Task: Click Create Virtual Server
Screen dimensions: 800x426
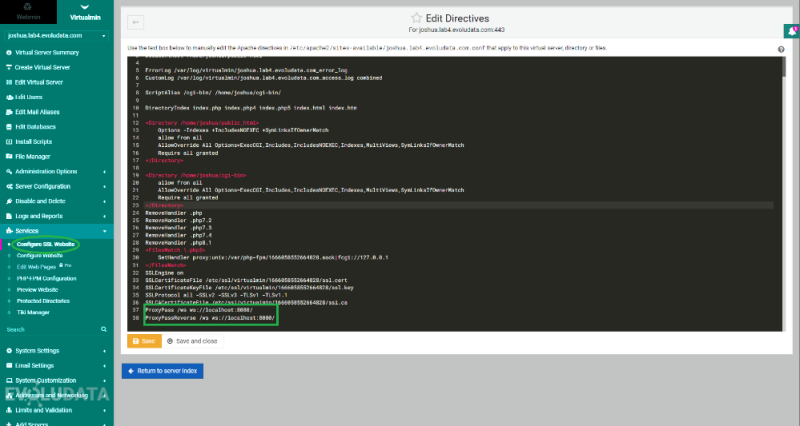Action: [42, 67]
